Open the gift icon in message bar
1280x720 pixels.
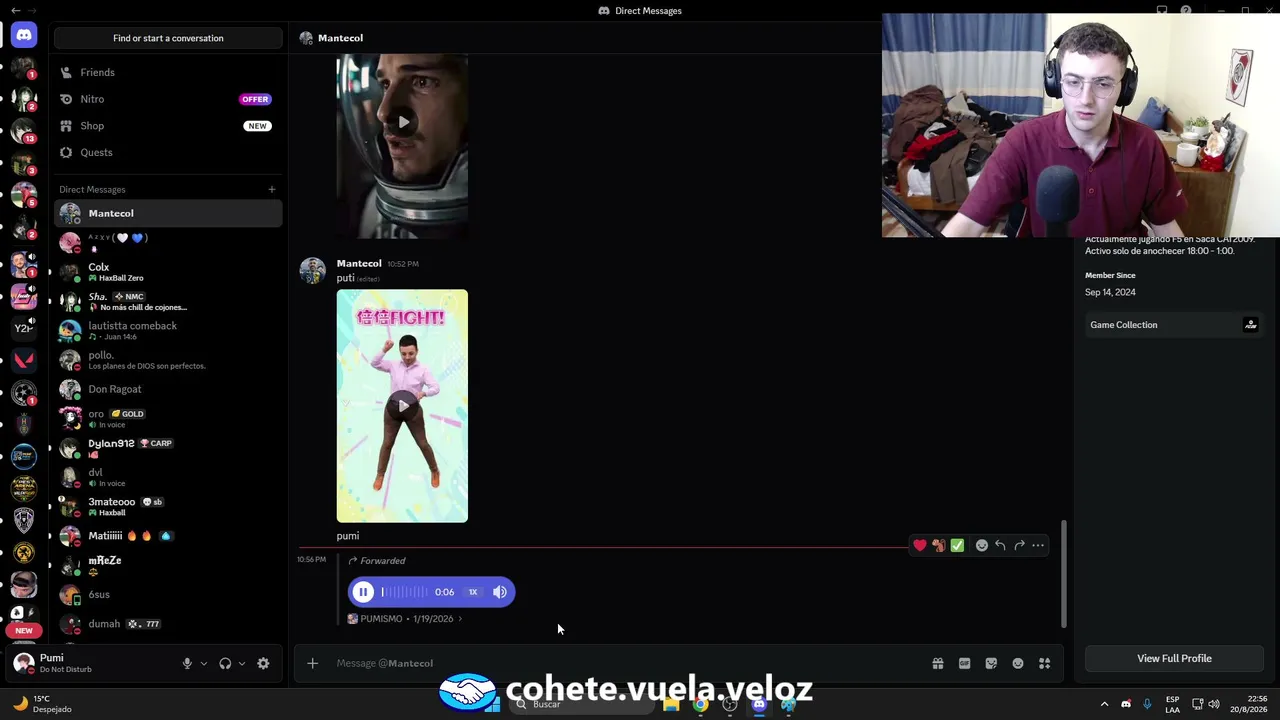(x=938, y=663)
